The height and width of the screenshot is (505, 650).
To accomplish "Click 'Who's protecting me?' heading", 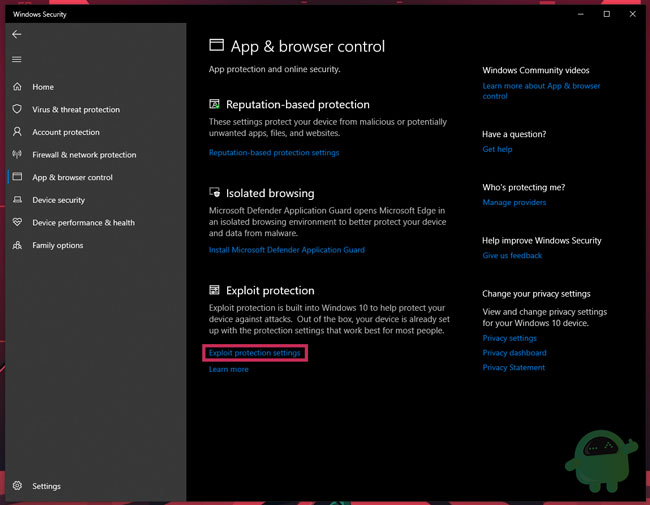I will pos(524,187).
